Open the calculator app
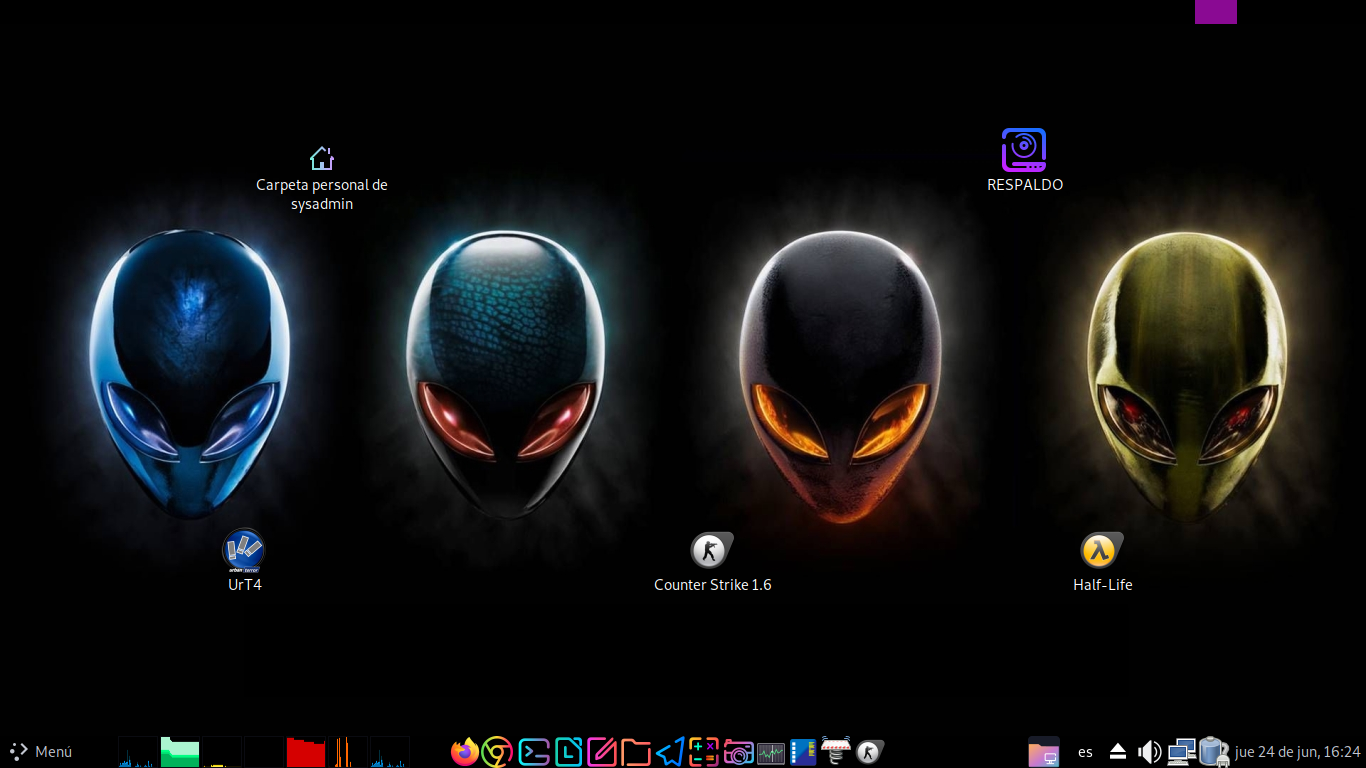Image resolution: width=1366 pixels, height=768 pixels. pyautogui.click(x=704, y=751)
